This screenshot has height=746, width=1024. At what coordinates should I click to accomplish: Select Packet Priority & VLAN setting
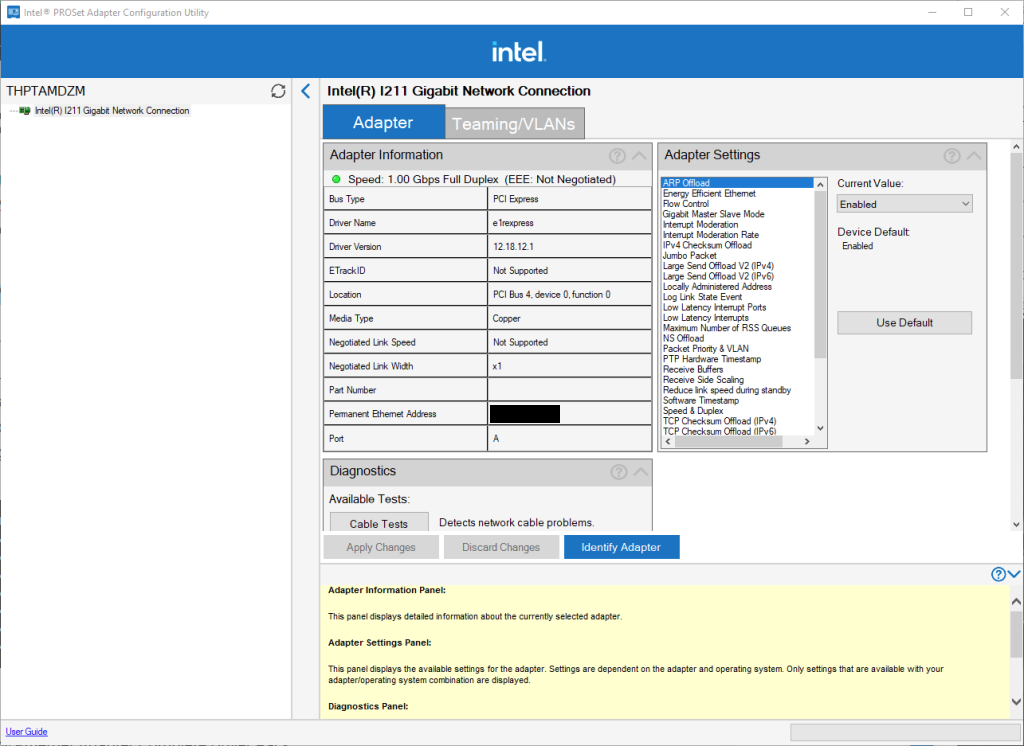point(705,349)
